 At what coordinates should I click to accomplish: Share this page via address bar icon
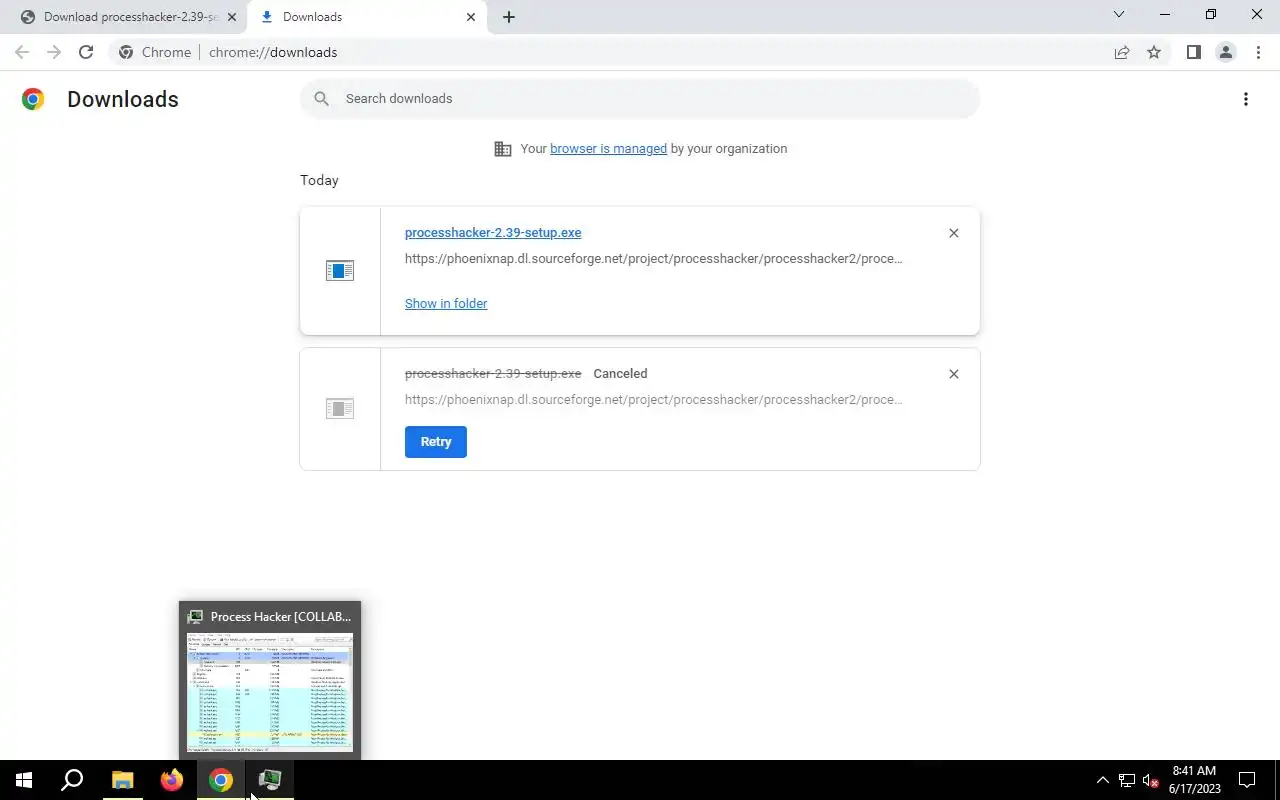(1122, 52)
